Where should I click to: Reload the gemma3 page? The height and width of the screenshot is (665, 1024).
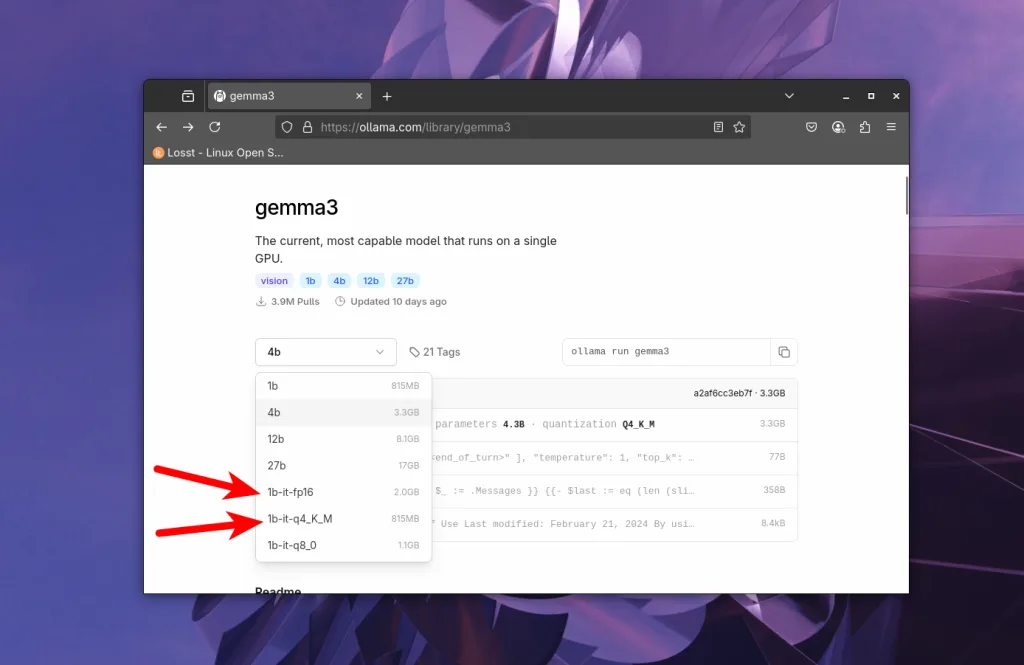[215, 127]
